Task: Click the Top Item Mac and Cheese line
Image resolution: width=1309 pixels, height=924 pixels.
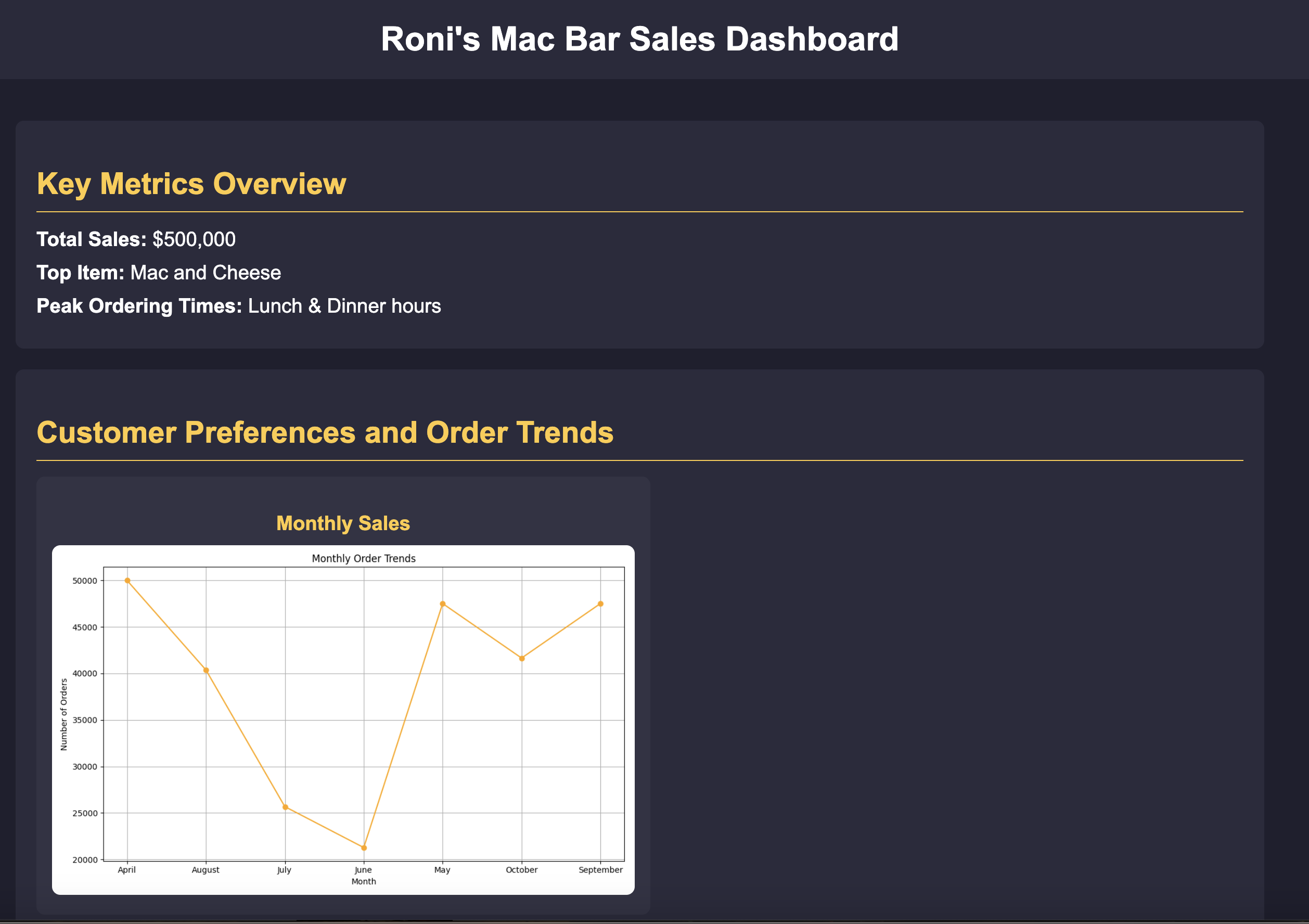Action: coord(159,273)
